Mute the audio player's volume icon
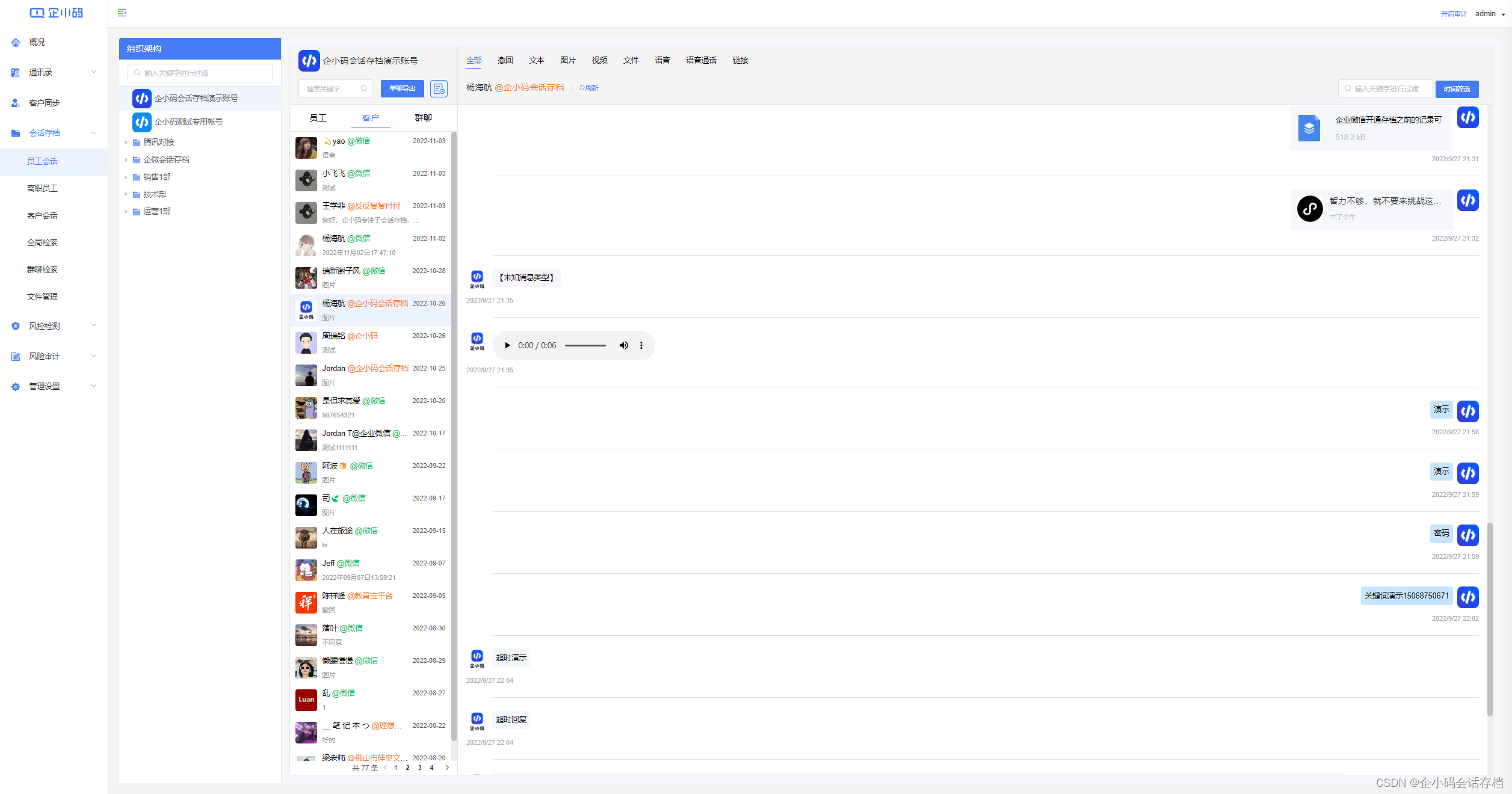 624,345
